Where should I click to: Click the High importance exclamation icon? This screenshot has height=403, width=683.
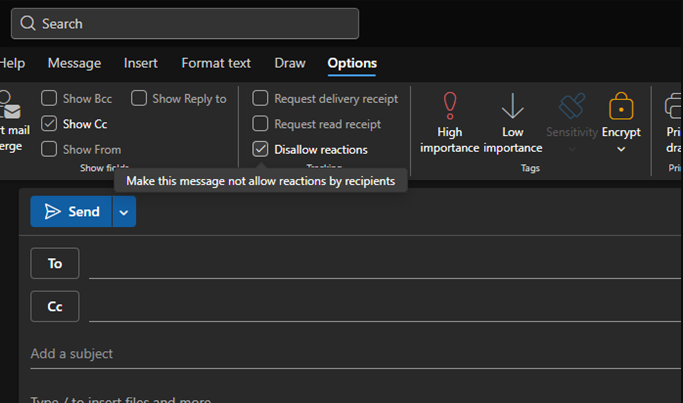point(450,106)
